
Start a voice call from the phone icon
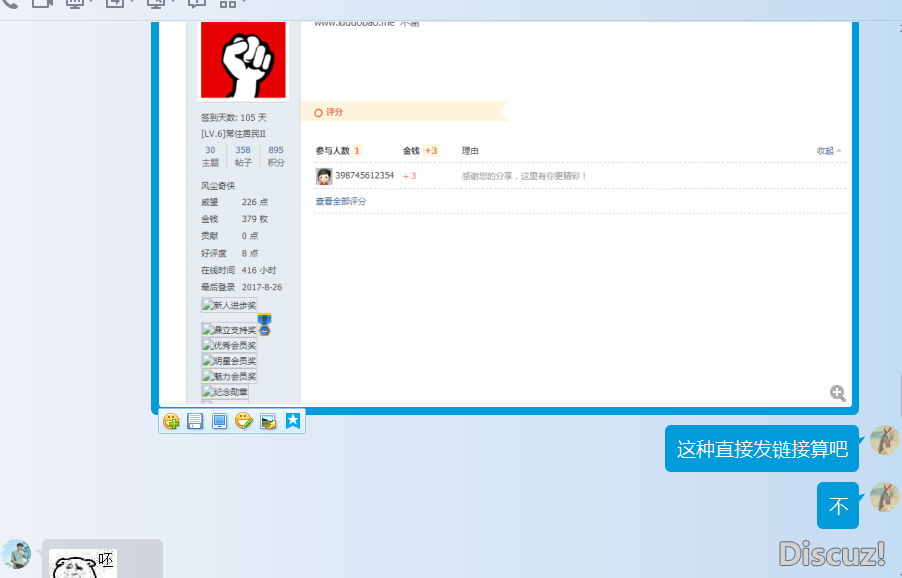coord(10,3)
